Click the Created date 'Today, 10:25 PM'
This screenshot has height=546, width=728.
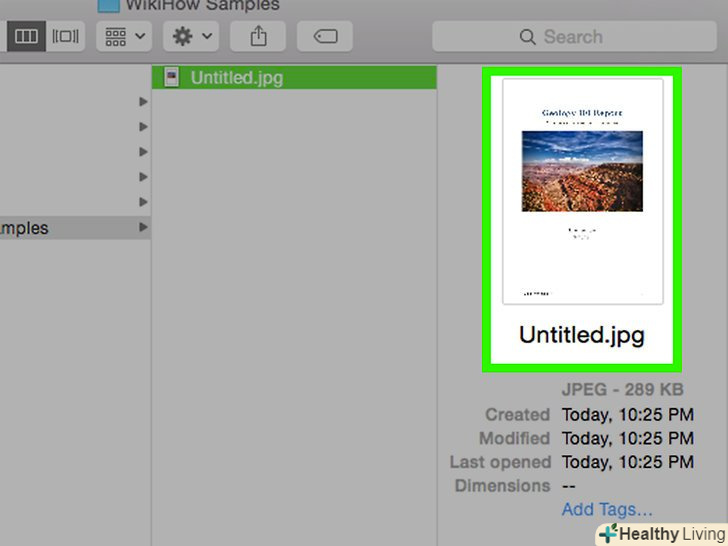pos(628,415)
